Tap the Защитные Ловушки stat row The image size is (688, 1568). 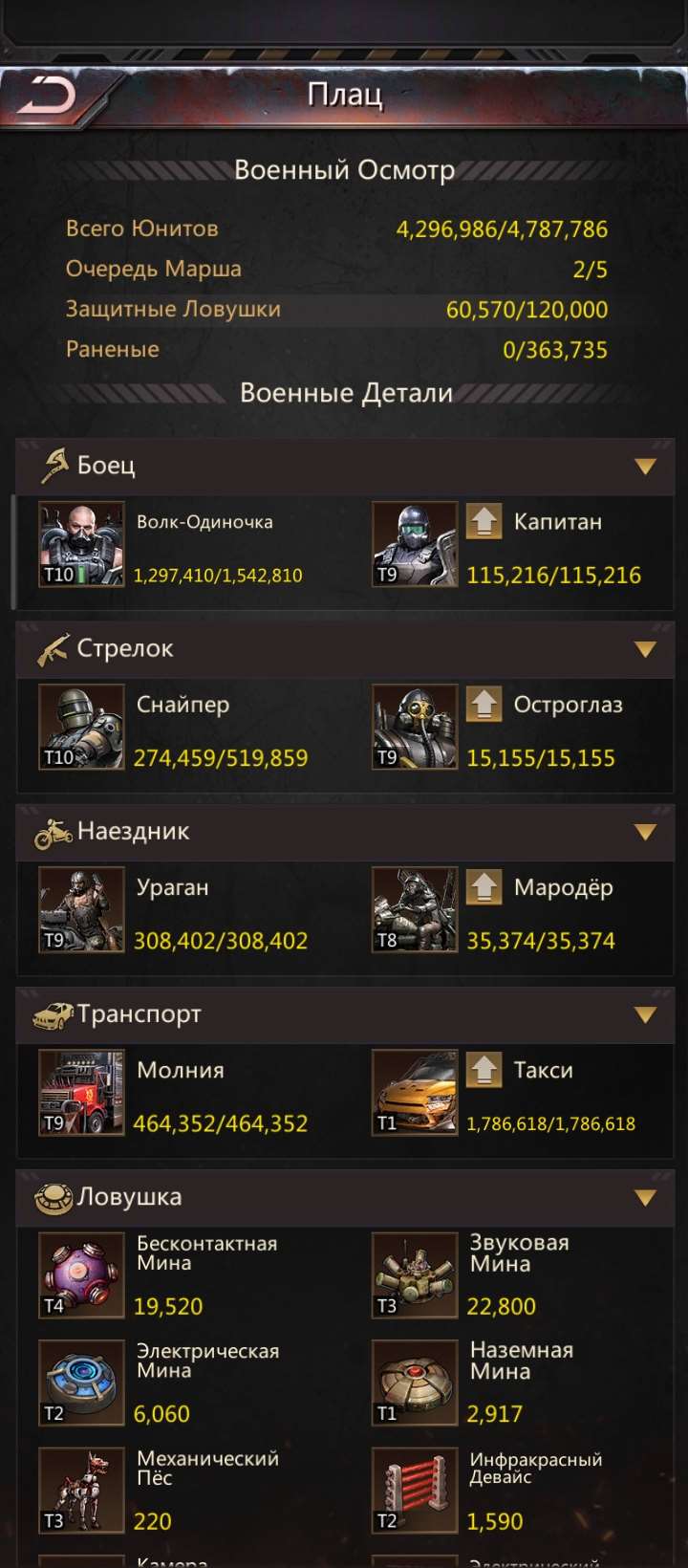coord(336,309)
